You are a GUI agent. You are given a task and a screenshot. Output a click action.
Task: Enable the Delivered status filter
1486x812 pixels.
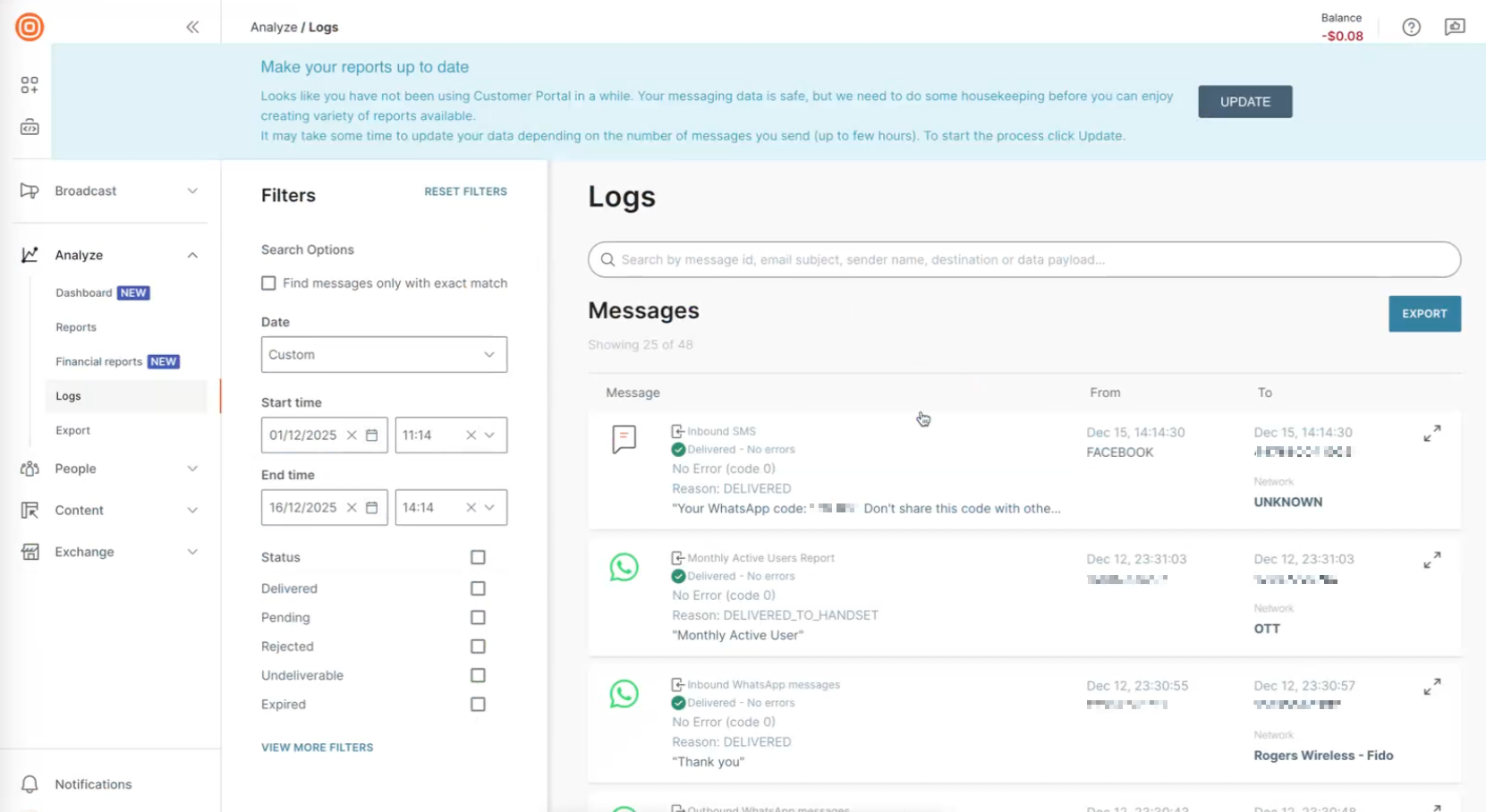click(478, 588)
